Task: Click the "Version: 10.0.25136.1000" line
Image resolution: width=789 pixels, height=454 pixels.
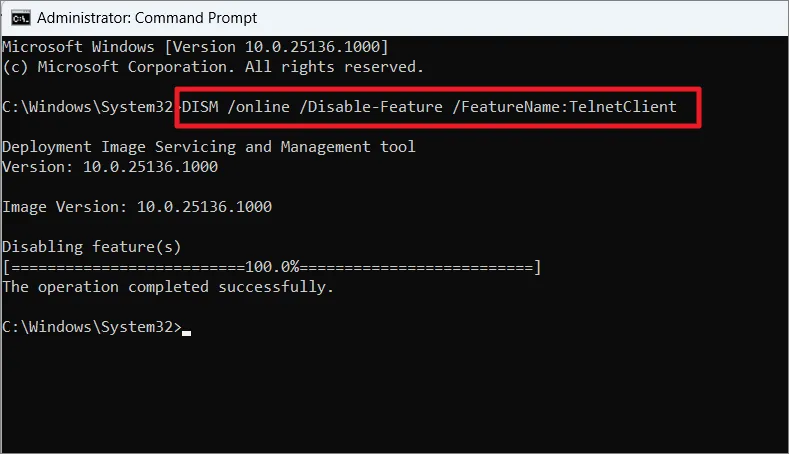Action: 110,167
